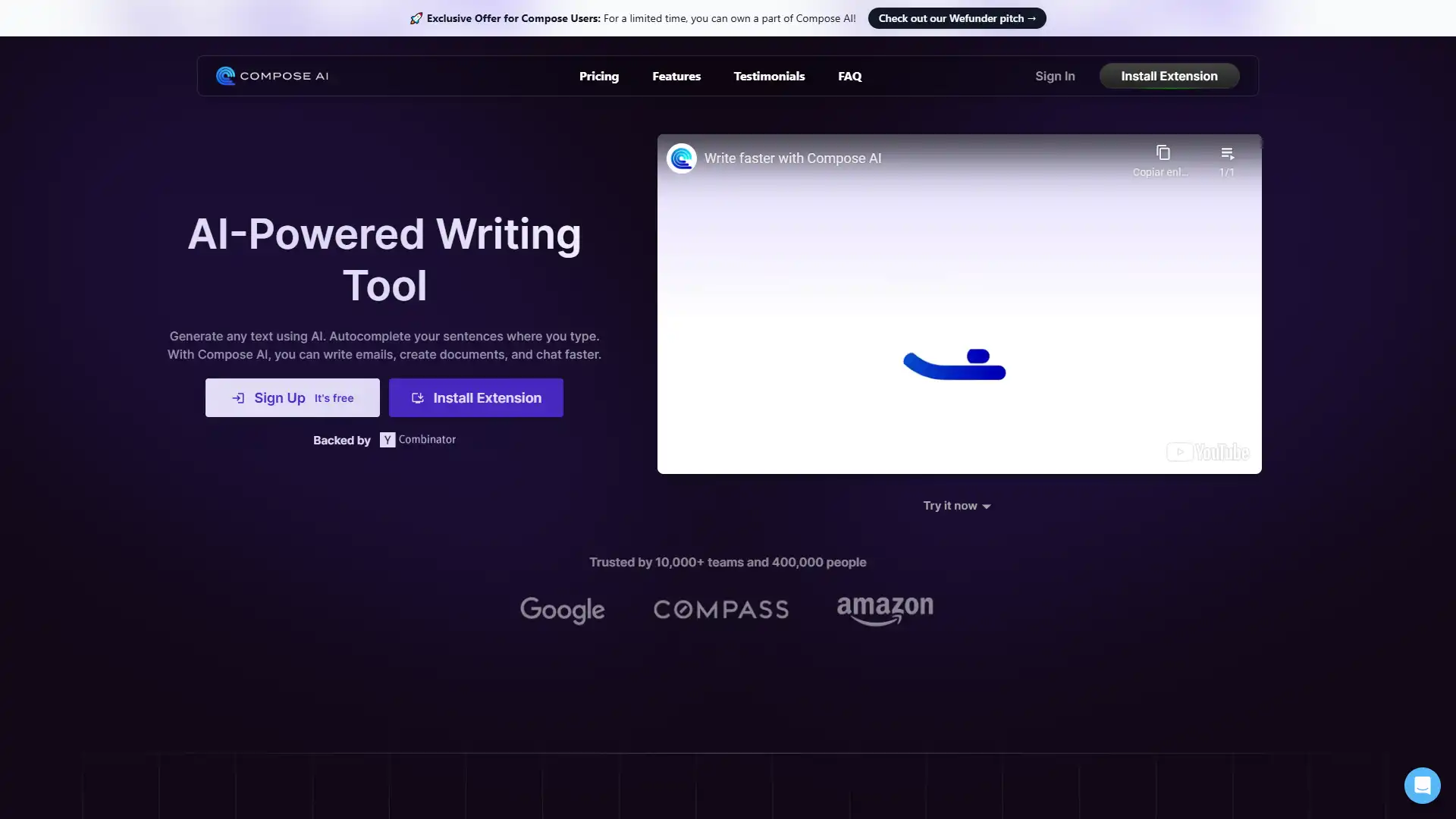Click the Sign Up It's free button
This screenshot has width=1456, height=819.
coord(292,398)
